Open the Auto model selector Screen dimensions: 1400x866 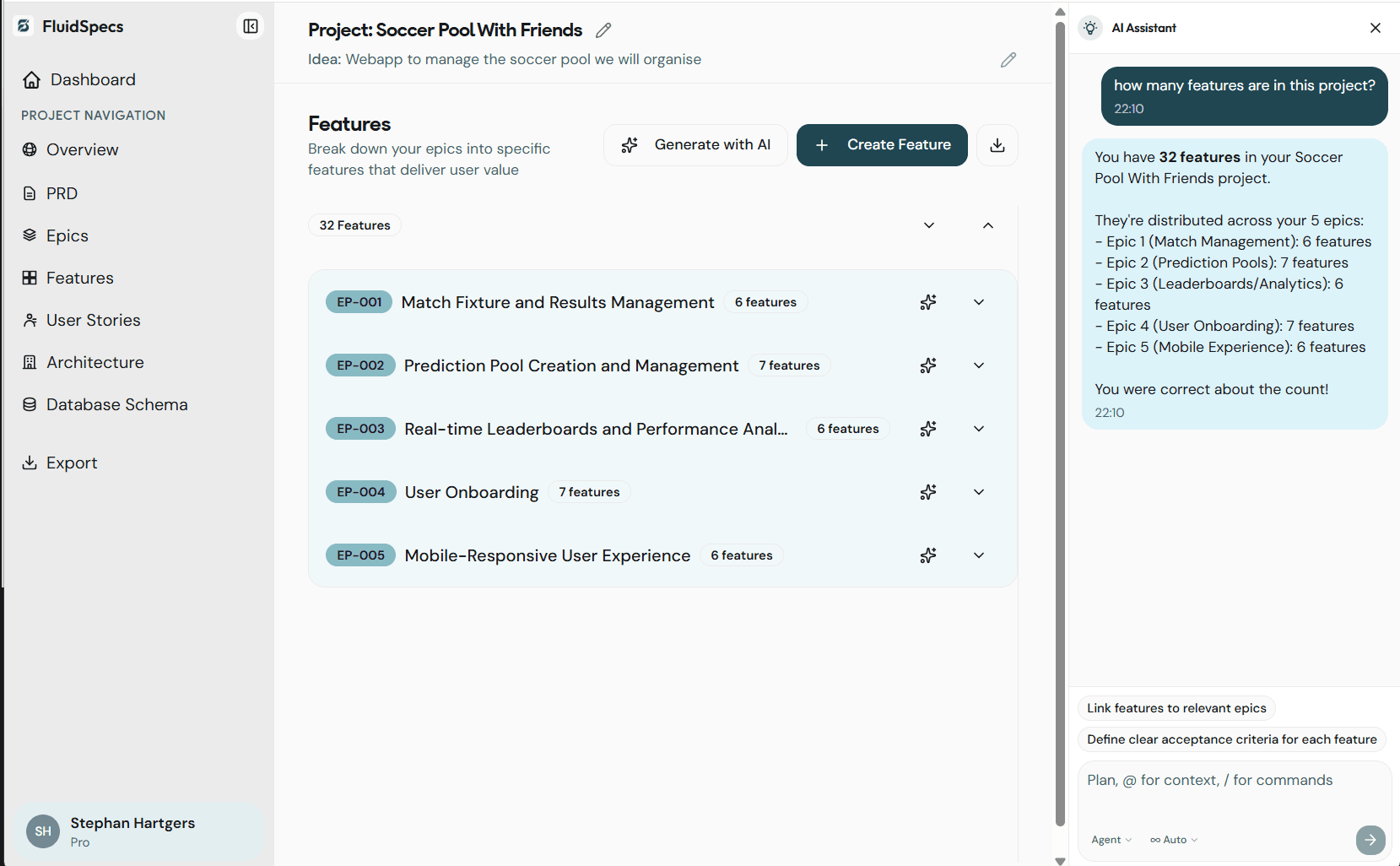(1173, 839)
